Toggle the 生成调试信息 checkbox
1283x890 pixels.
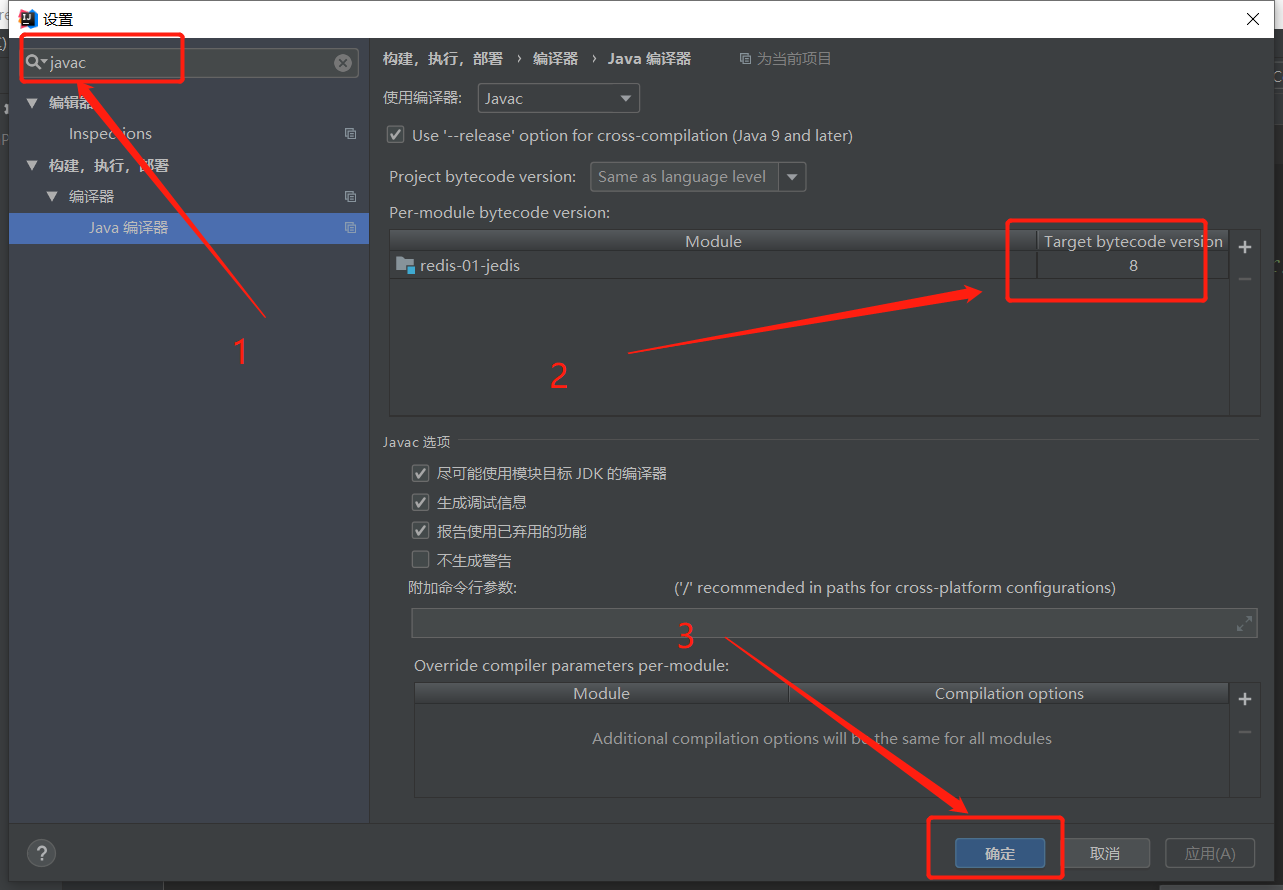pyautogui.click(x=421, y=503)
